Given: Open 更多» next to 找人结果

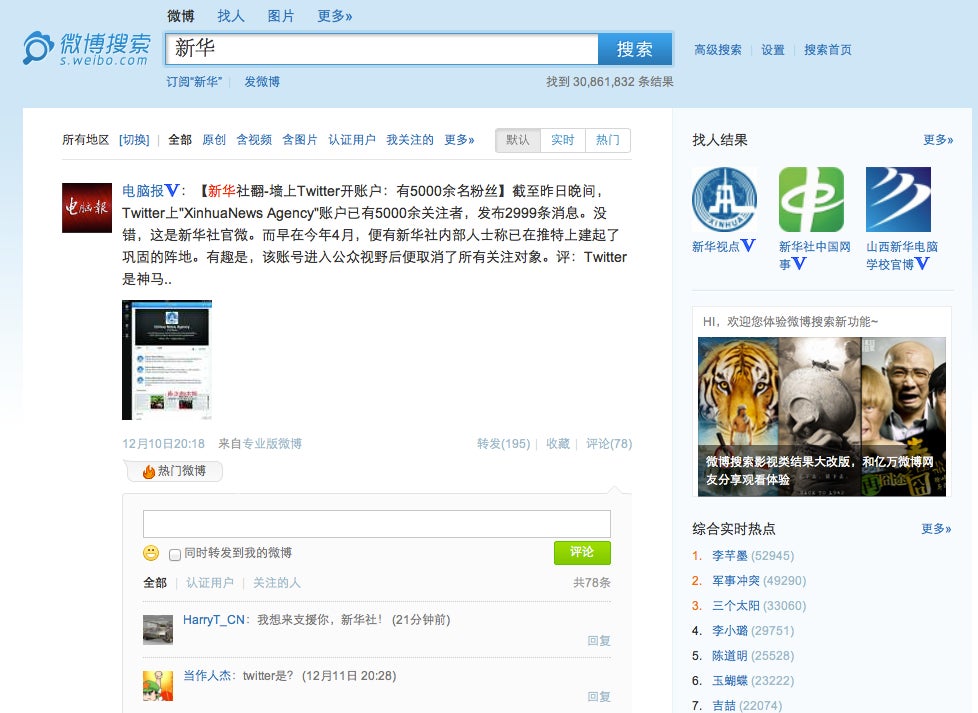Looking at the screenshot, I should 938,140.
